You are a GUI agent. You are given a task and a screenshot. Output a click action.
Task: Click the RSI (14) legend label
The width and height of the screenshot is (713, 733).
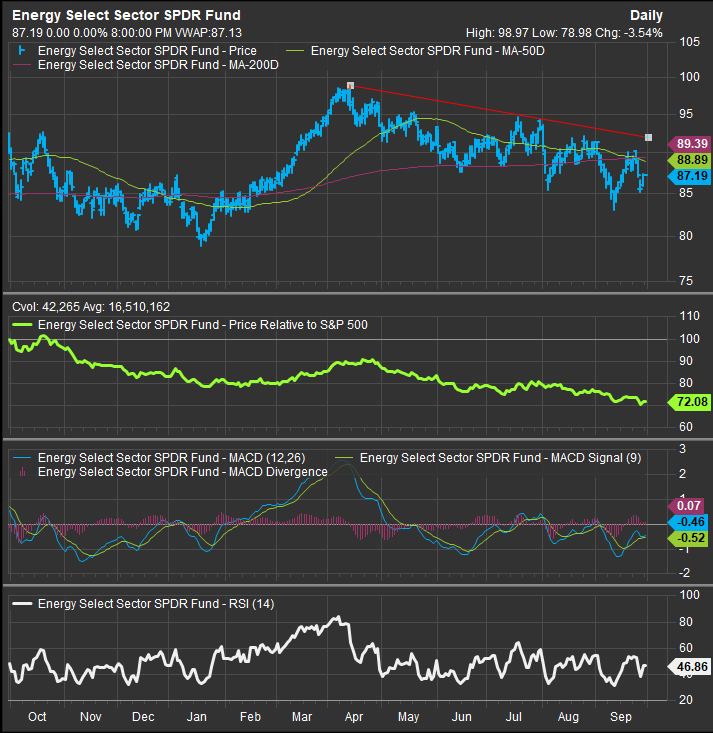(x=156, y=604)
